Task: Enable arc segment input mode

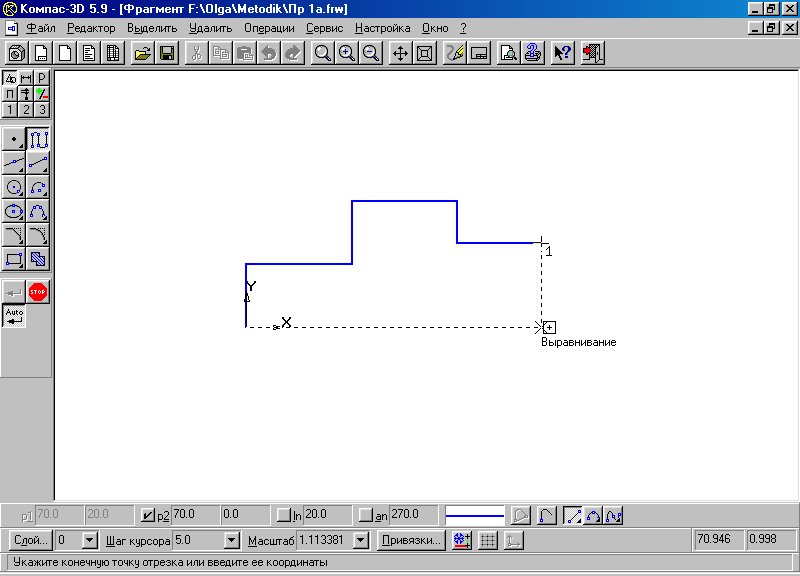Action: click(x=593, y=516)
